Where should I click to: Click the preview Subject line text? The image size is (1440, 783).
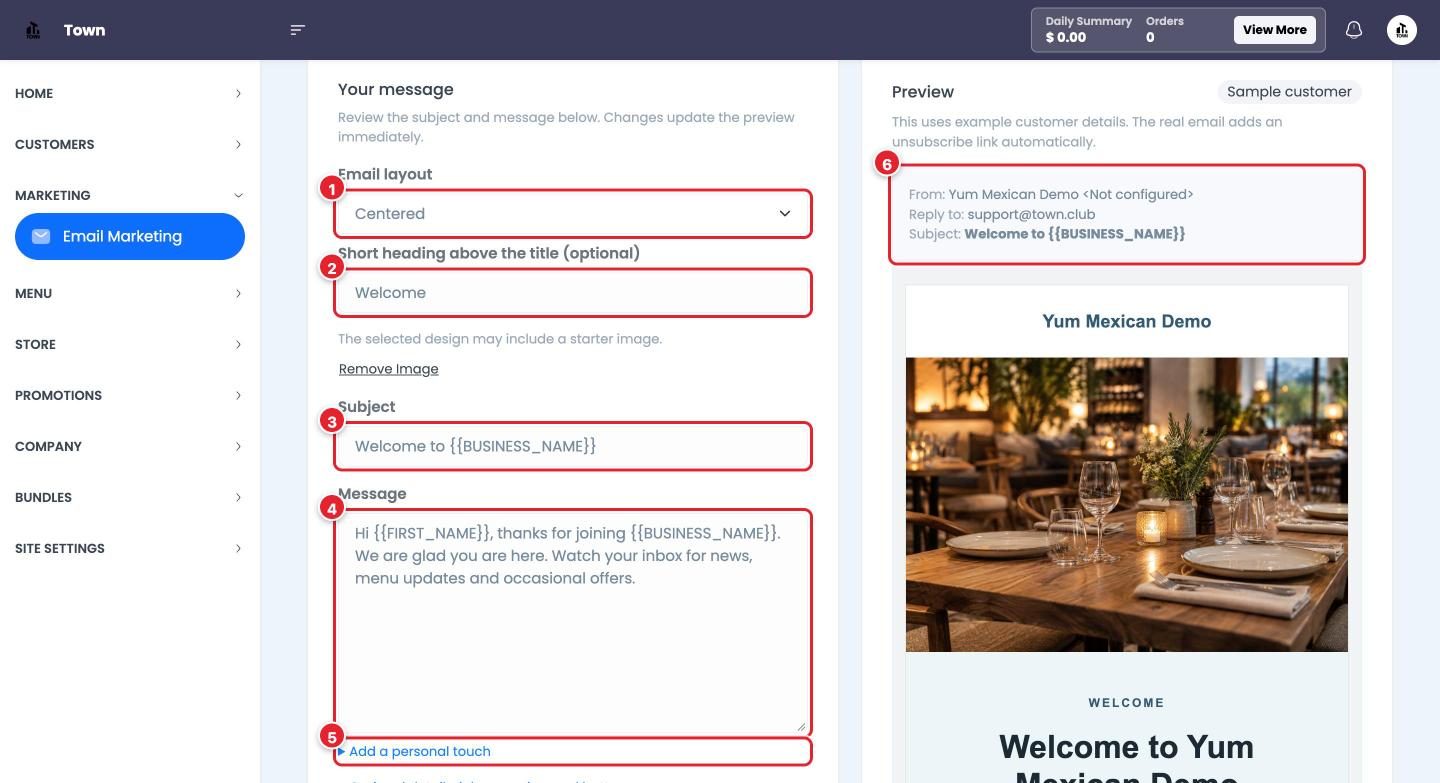[x=1047, y=234]
